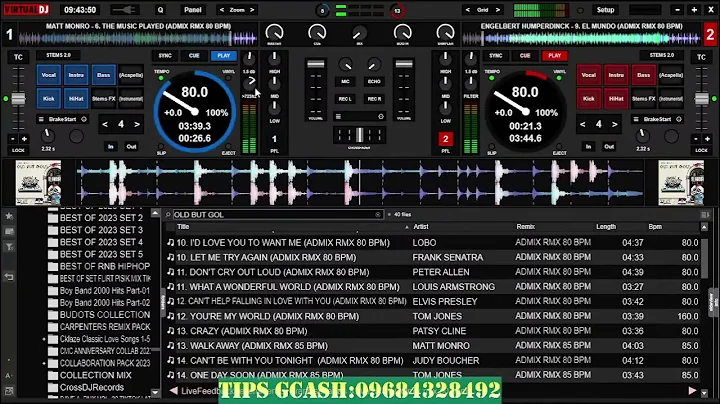The height and width of the screenshot is (404, 720).
Task: Set loop Out point on deck 2
Action: 609,146
